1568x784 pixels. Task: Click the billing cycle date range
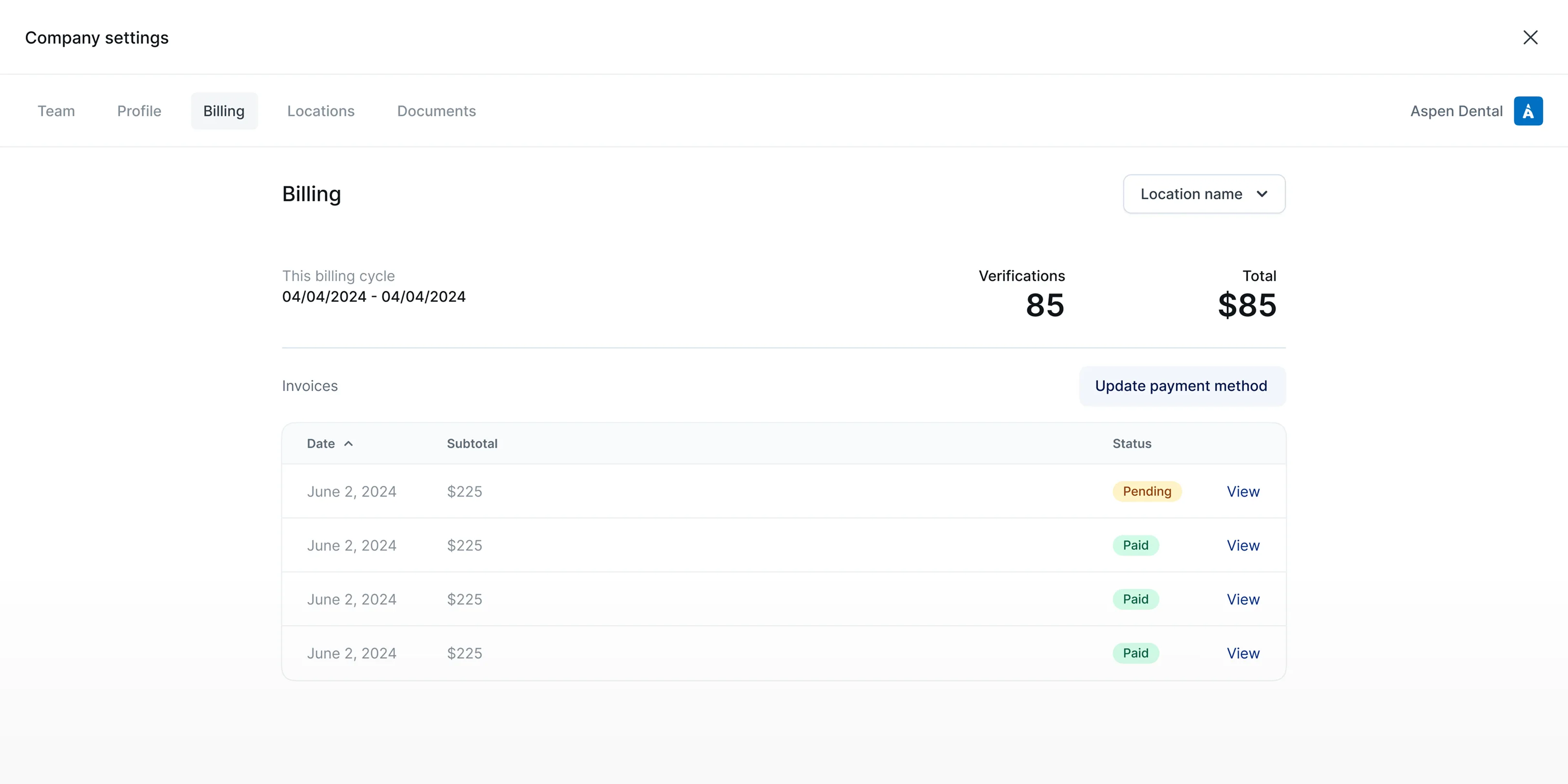(x=374, y=297)
